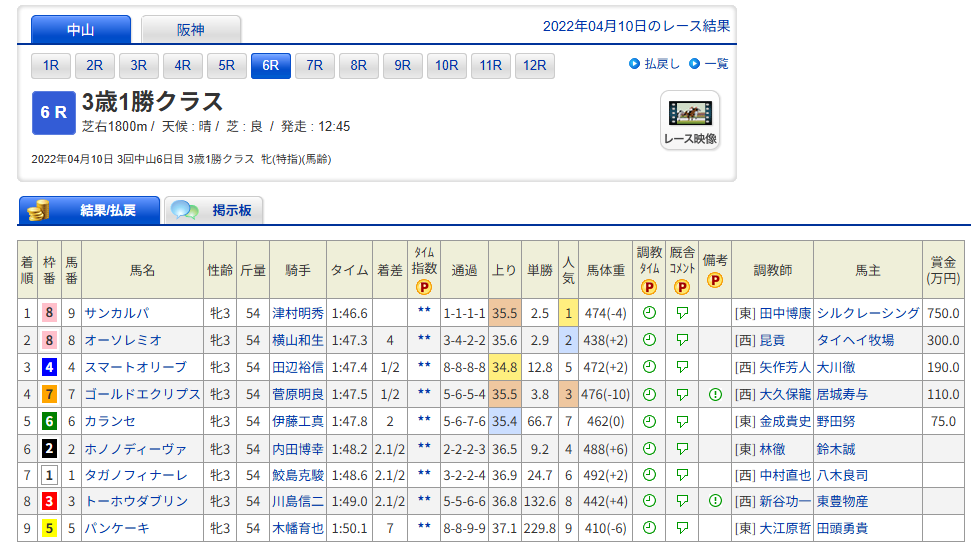Click the P icon under 備考 header

pos(714,280)
